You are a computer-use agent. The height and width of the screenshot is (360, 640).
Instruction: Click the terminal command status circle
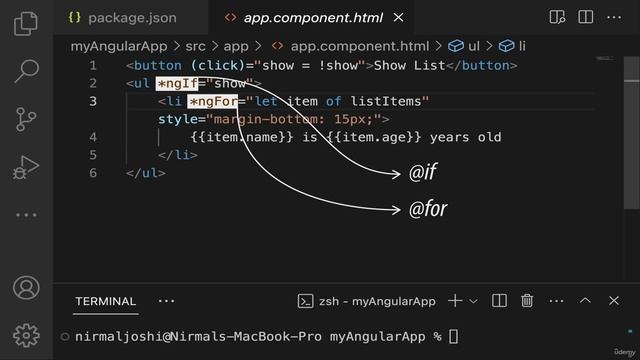pyautogui.click(x=64, y=337)
